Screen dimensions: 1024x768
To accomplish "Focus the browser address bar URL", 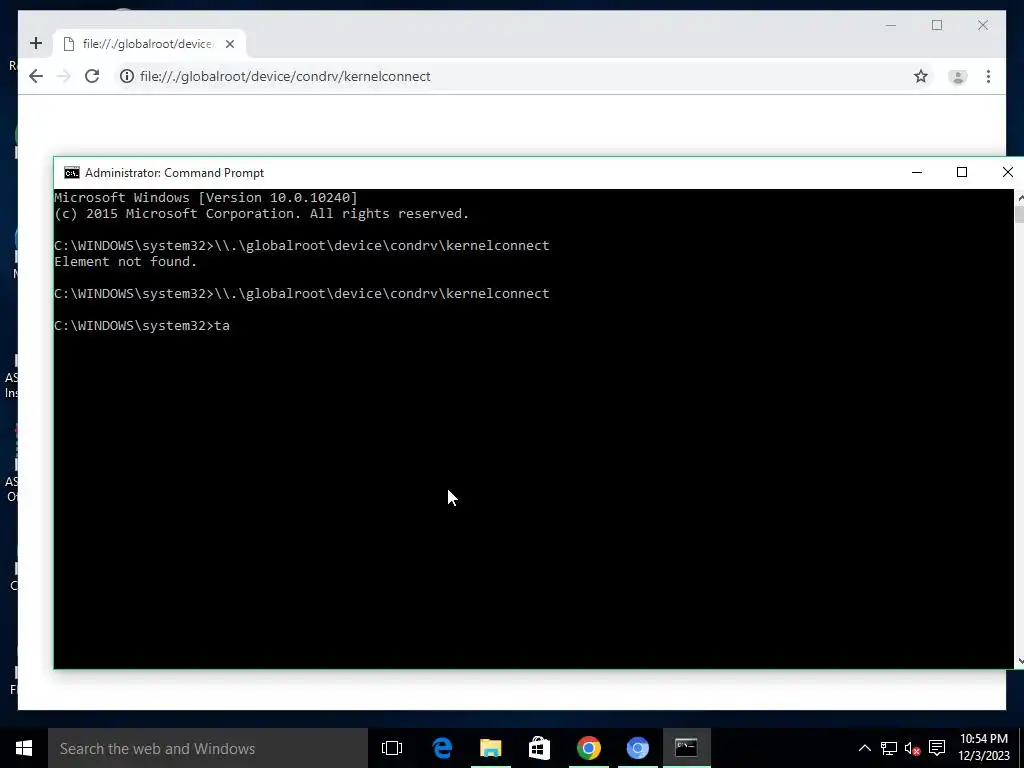I will (285, 76).
